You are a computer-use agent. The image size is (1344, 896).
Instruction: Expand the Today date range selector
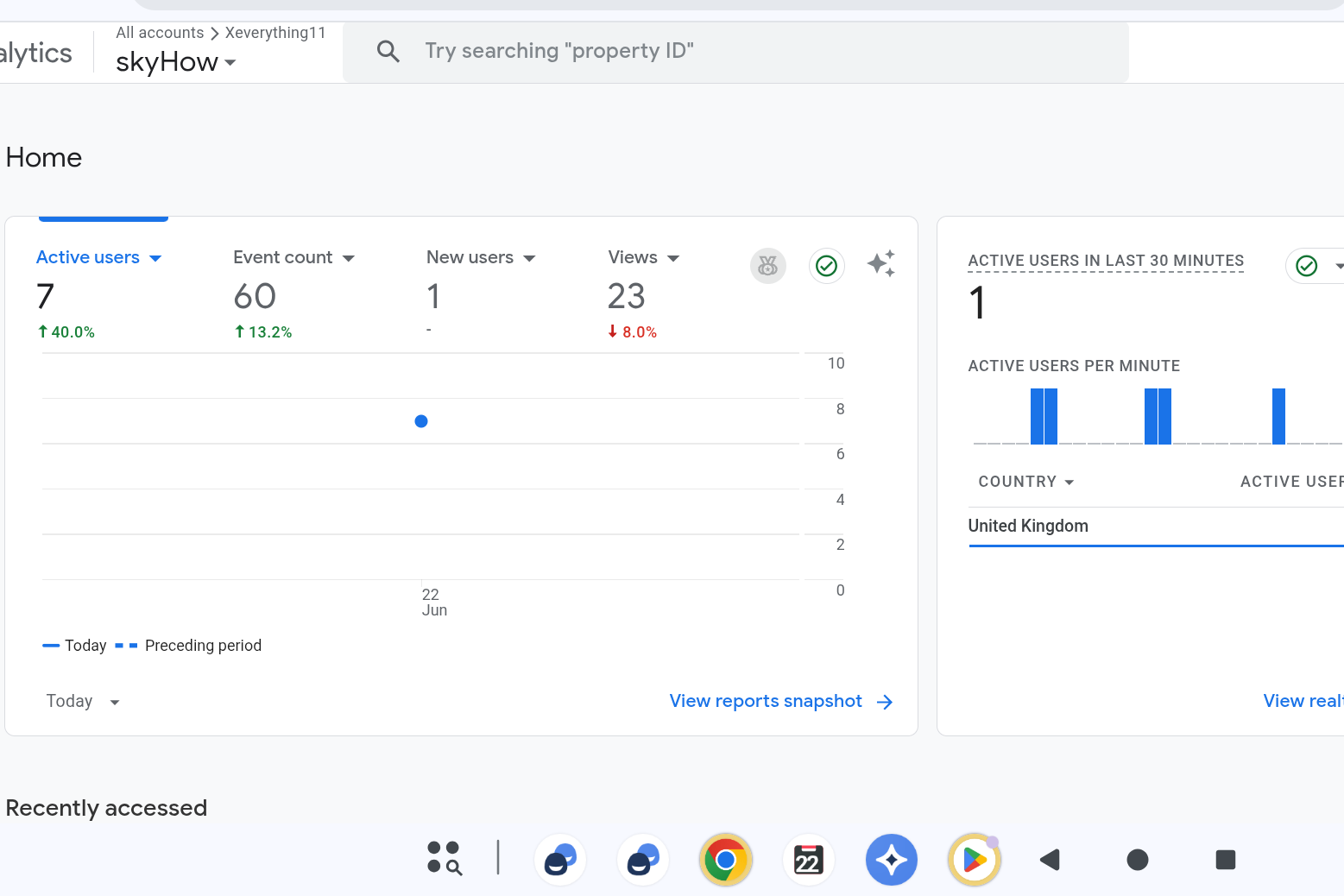83,702
